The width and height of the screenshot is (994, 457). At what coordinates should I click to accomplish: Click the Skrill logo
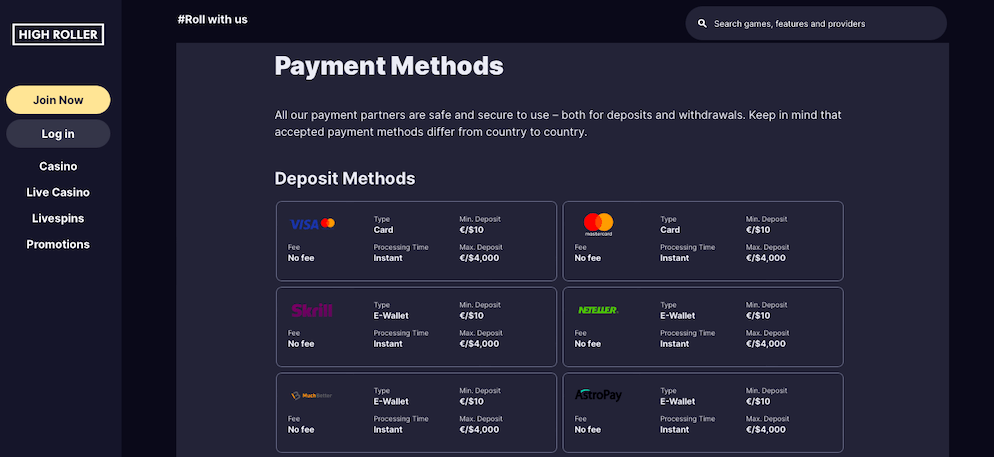(x=311, y=311)
